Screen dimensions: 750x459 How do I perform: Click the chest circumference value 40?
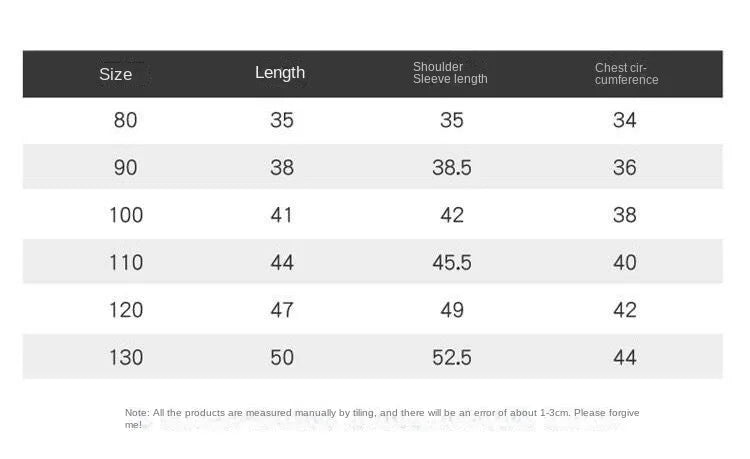[x=625, y=262]
